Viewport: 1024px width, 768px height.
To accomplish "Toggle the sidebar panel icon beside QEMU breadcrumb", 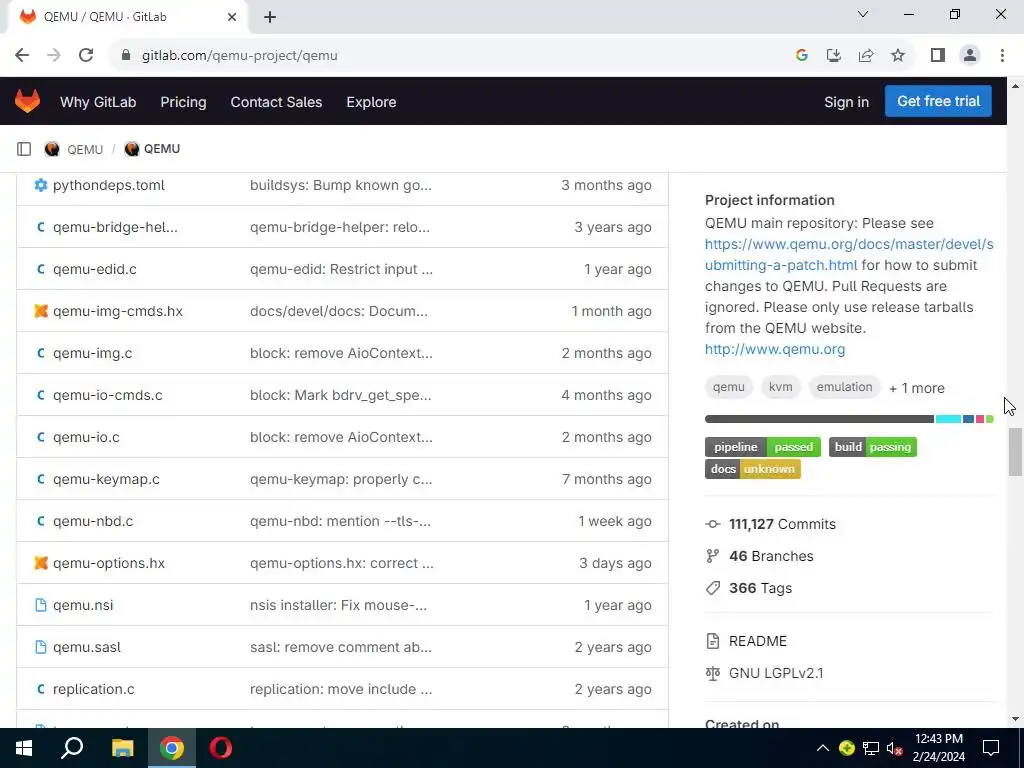I will point(24,149).
